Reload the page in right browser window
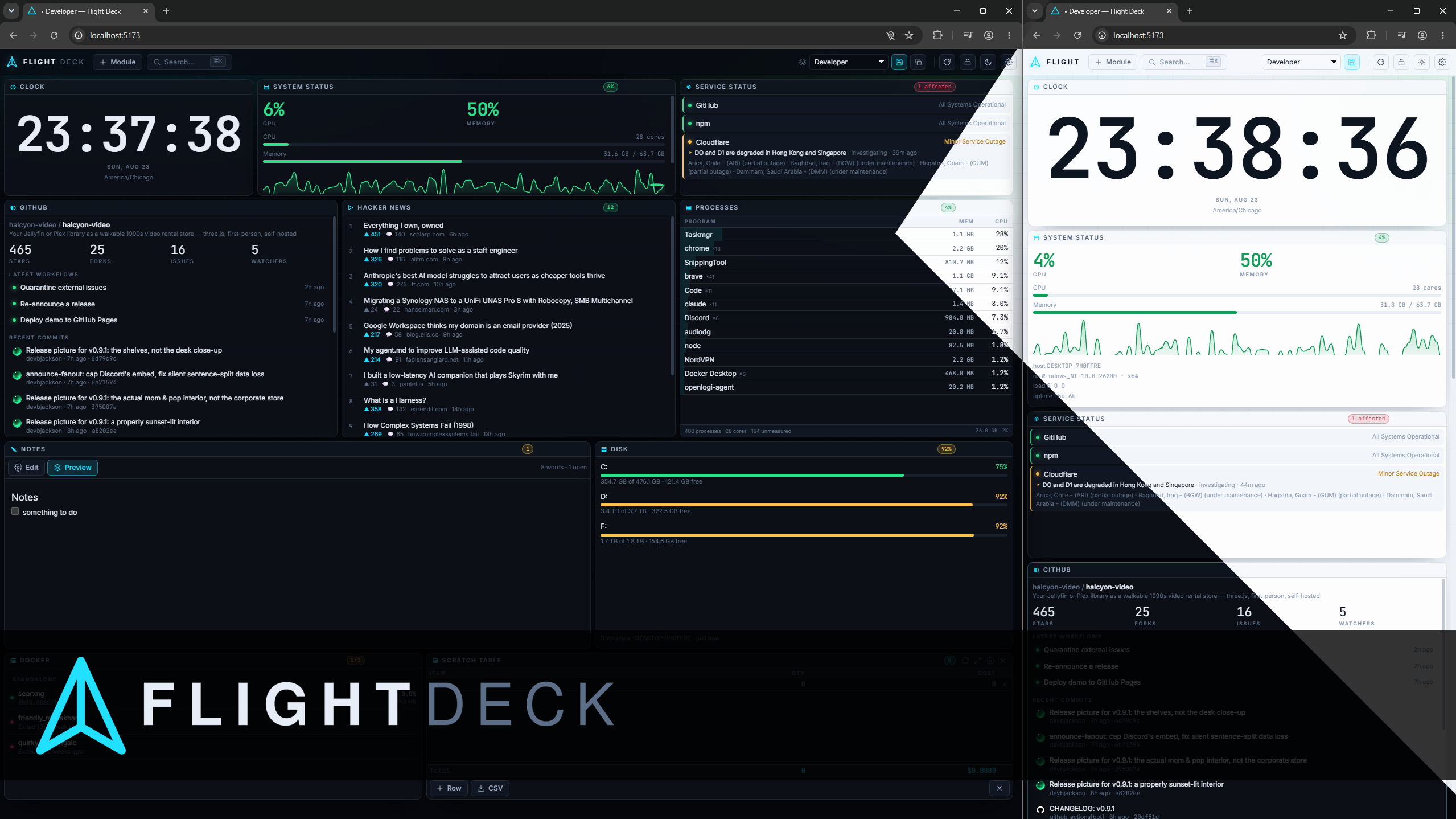 click(x=1077, y=35)
